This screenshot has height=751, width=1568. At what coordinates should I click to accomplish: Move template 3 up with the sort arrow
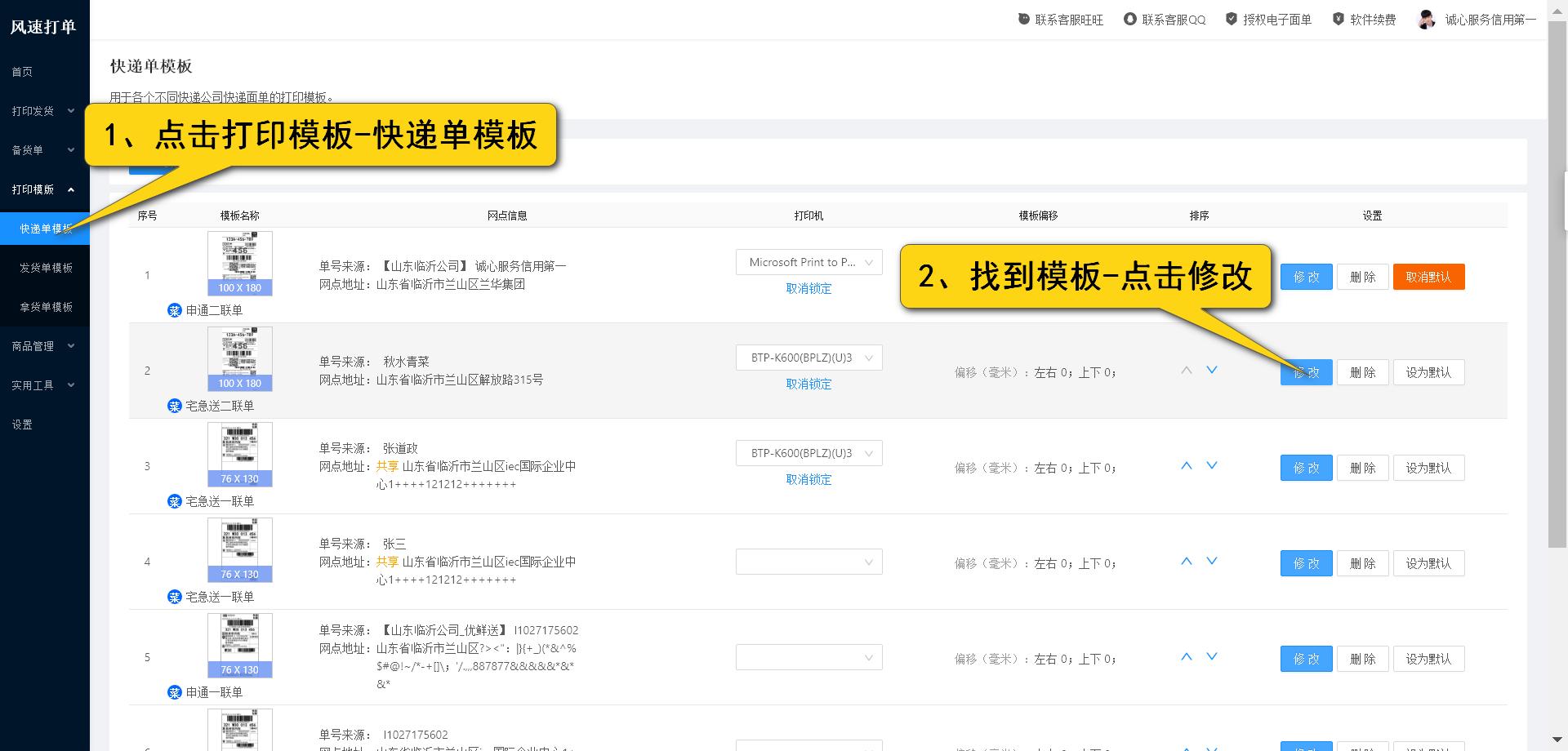(1187, 464)
